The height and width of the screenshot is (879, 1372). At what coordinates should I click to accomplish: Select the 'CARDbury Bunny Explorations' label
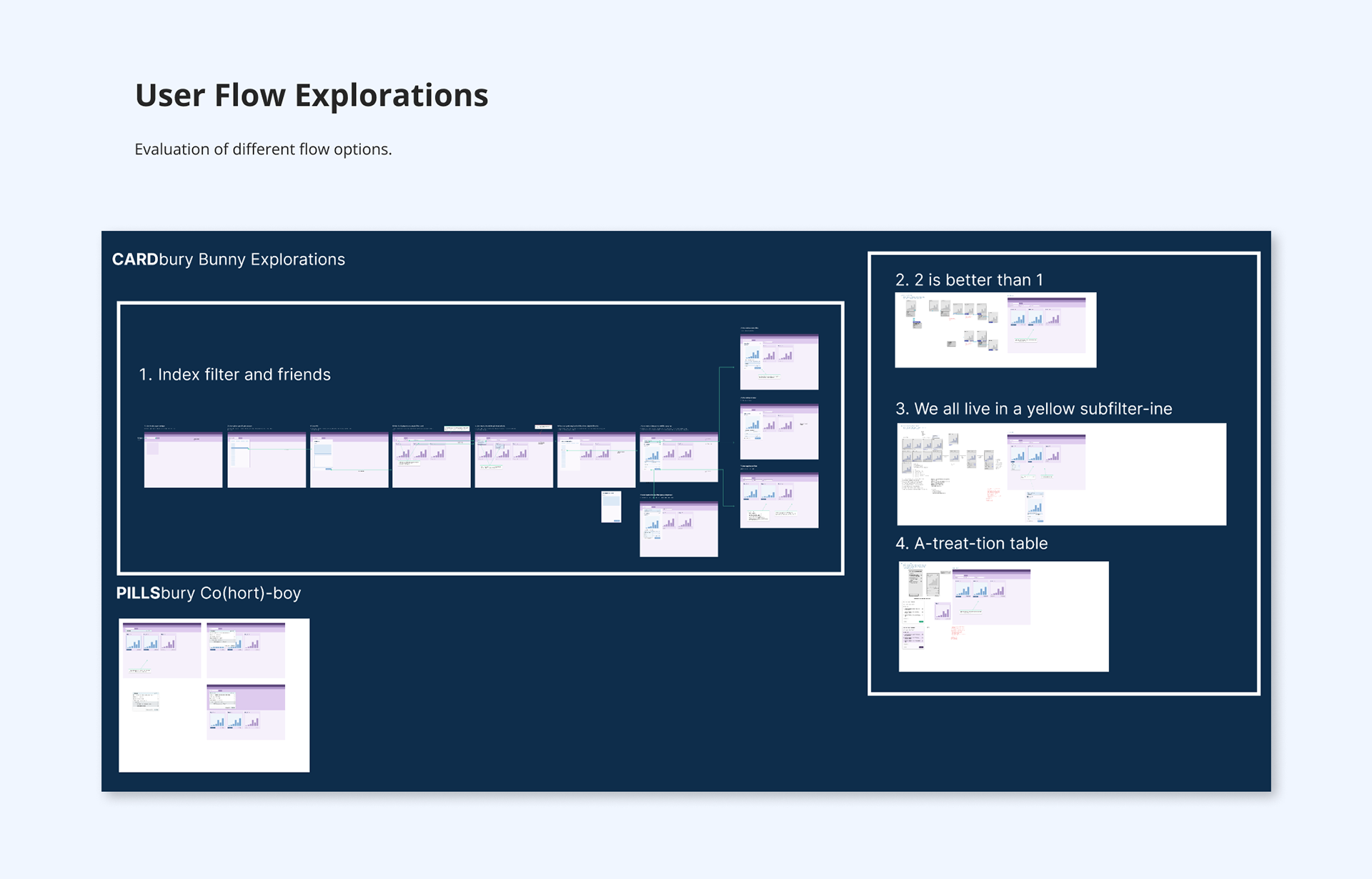(x=228, y=259)
